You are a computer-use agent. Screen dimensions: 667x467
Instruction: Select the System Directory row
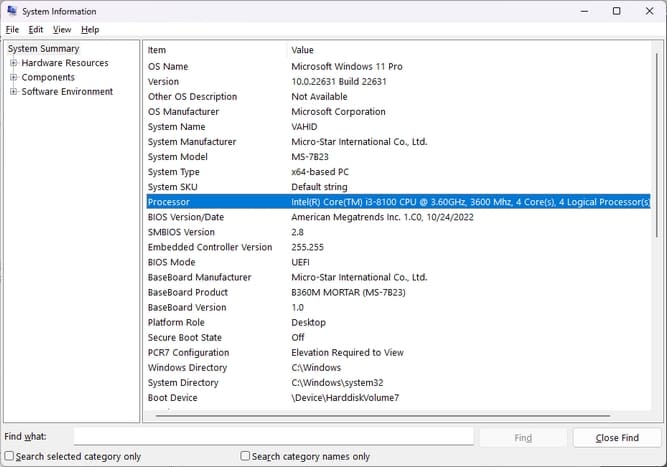click(x=398, y=383)
